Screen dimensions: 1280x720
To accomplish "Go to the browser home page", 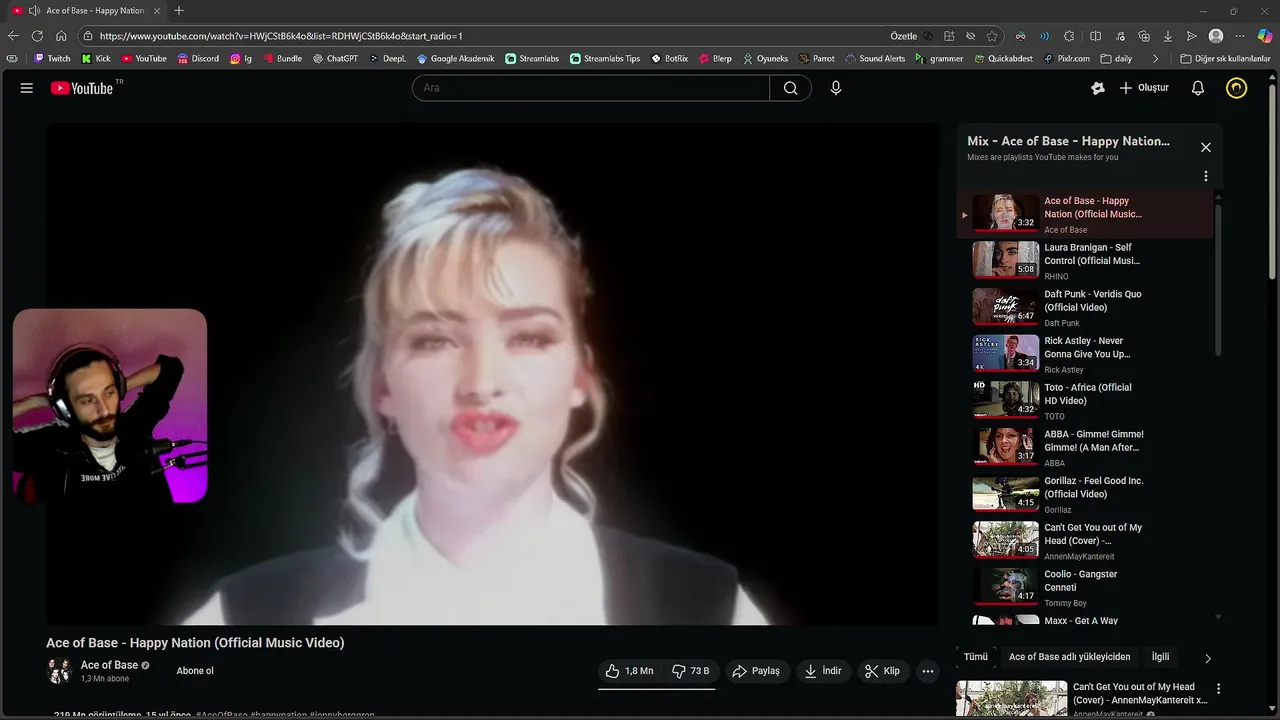I will 61,36.
